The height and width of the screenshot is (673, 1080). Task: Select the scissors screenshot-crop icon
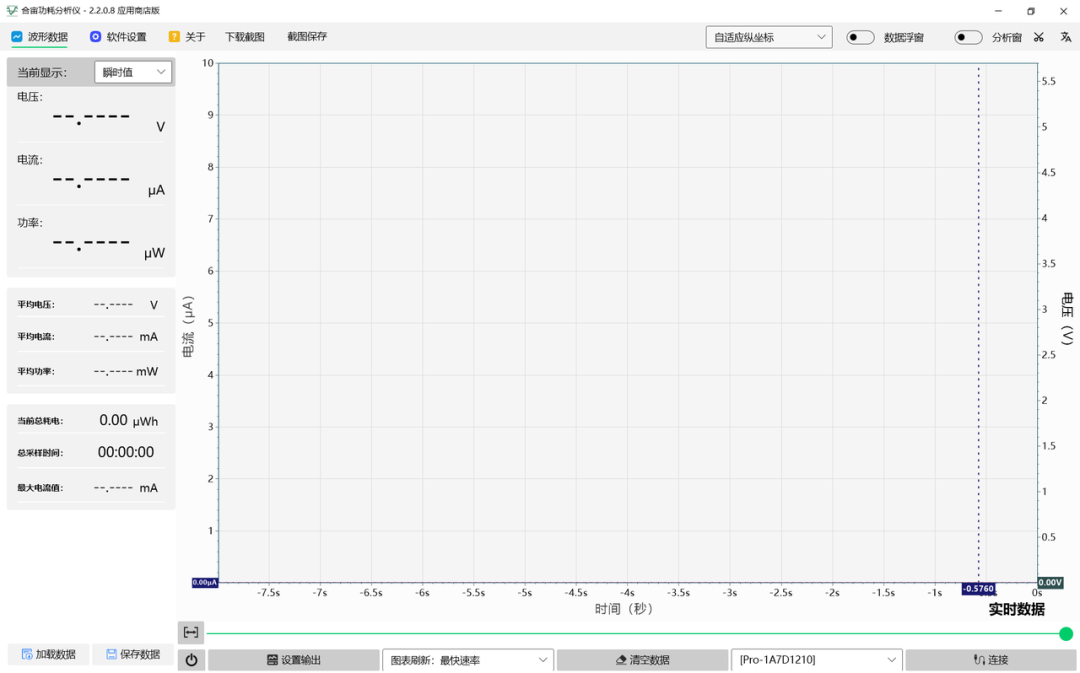(1037, 36)
